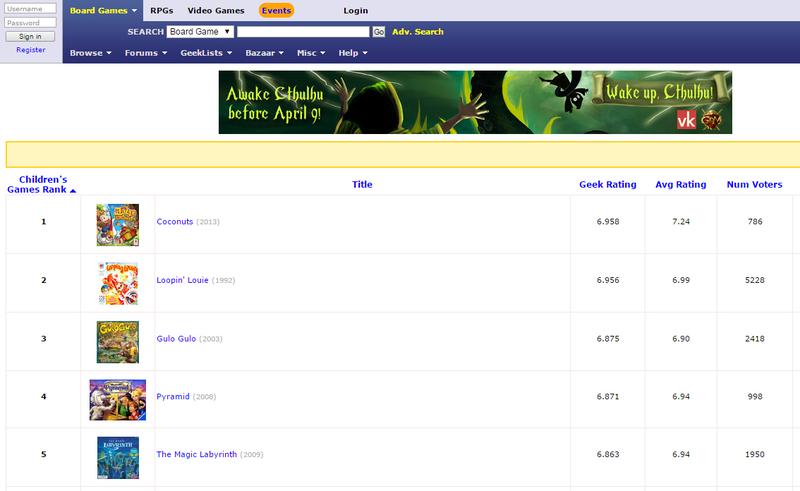
Task: Expand the Forums menu
Action: click(146, 53)
